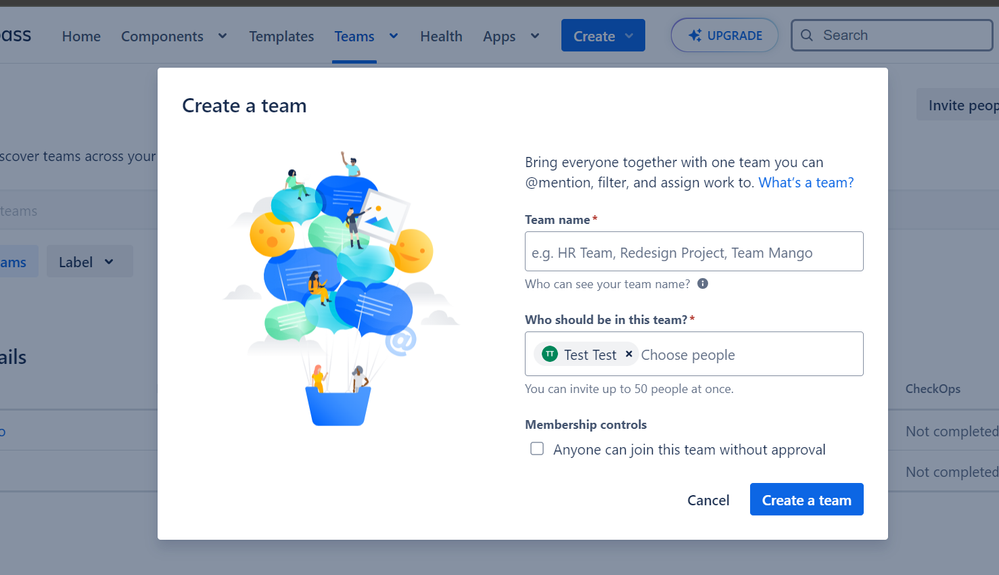
Task: Click the UPGRADE button
Action: coord(724,35)
